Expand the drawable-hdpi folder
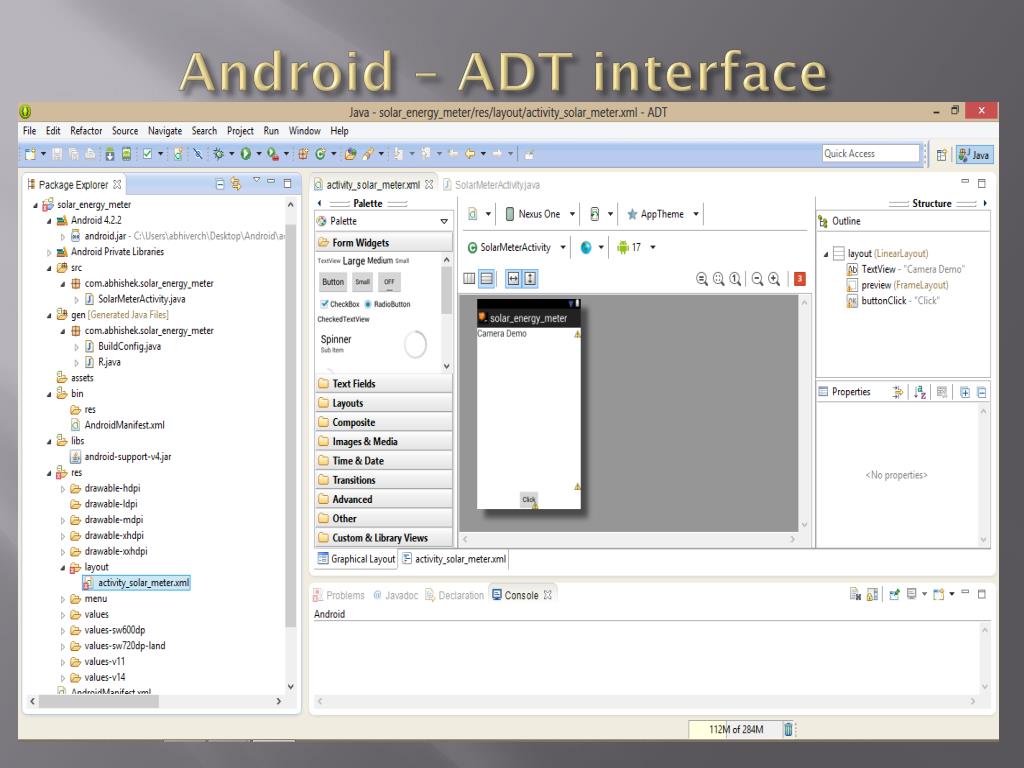This screenshot has height=768, width=1024. (63, 488)
